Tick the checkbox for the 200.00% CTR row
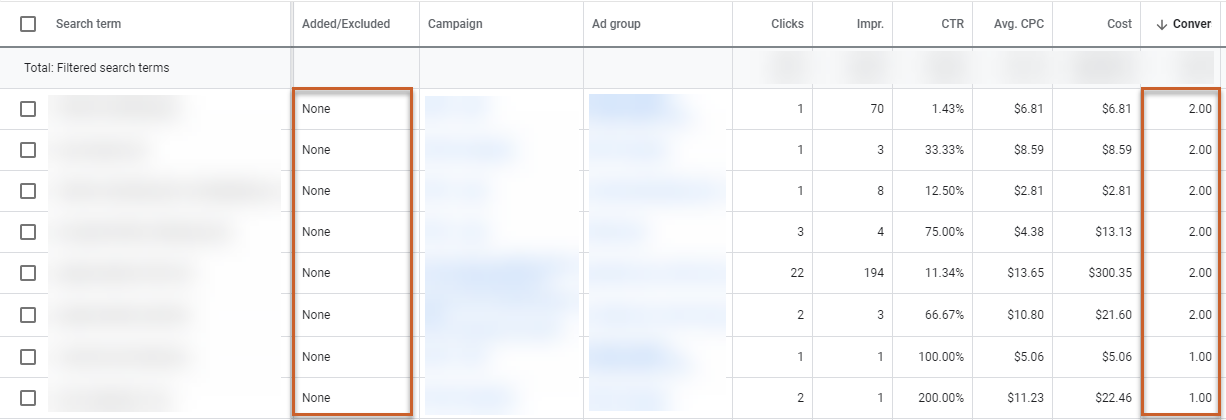The height and width of the screenshot is (420, 1226). (x=28, y=398)
